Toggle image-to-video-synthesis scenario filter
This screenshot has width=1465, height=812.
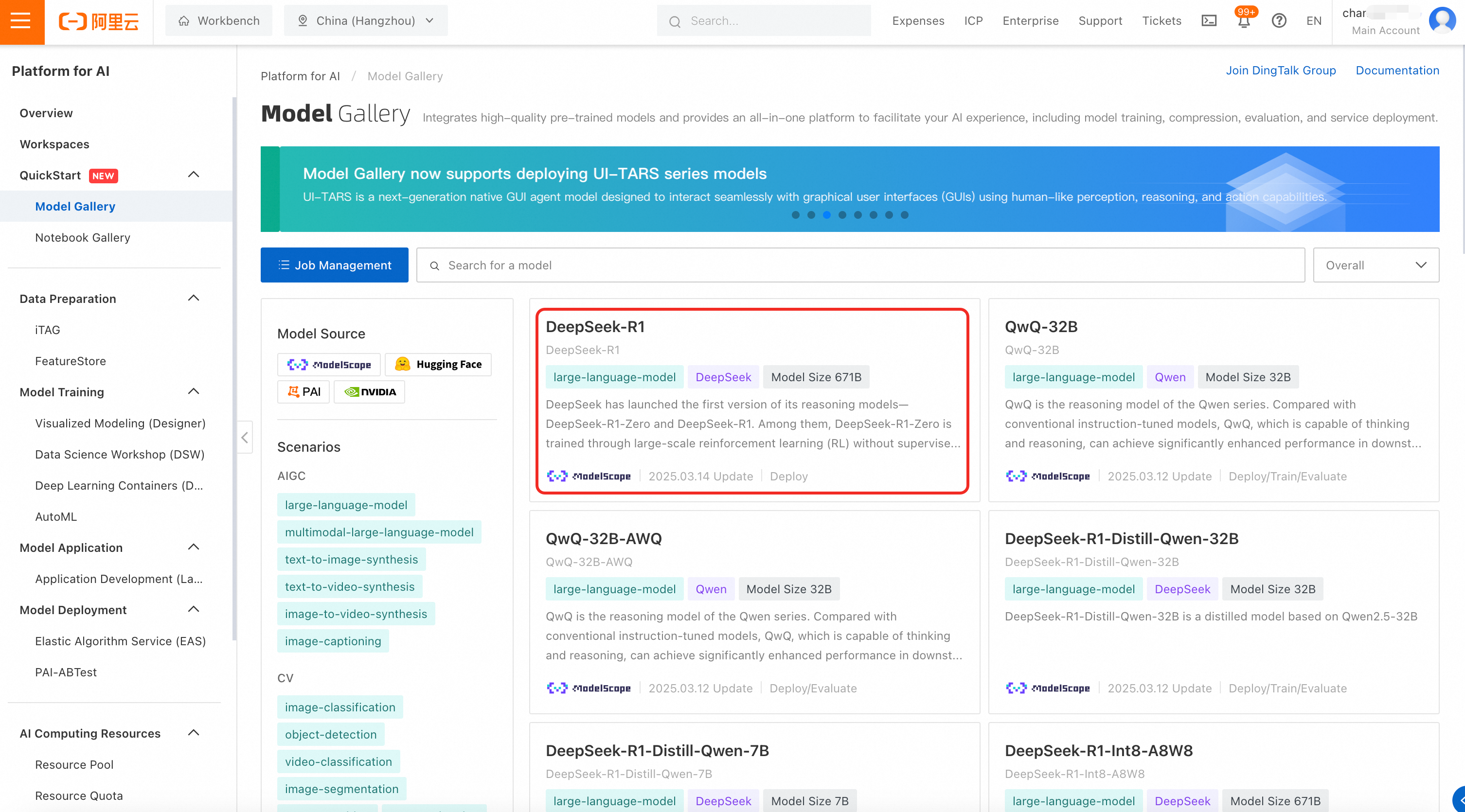pos(356,614)
